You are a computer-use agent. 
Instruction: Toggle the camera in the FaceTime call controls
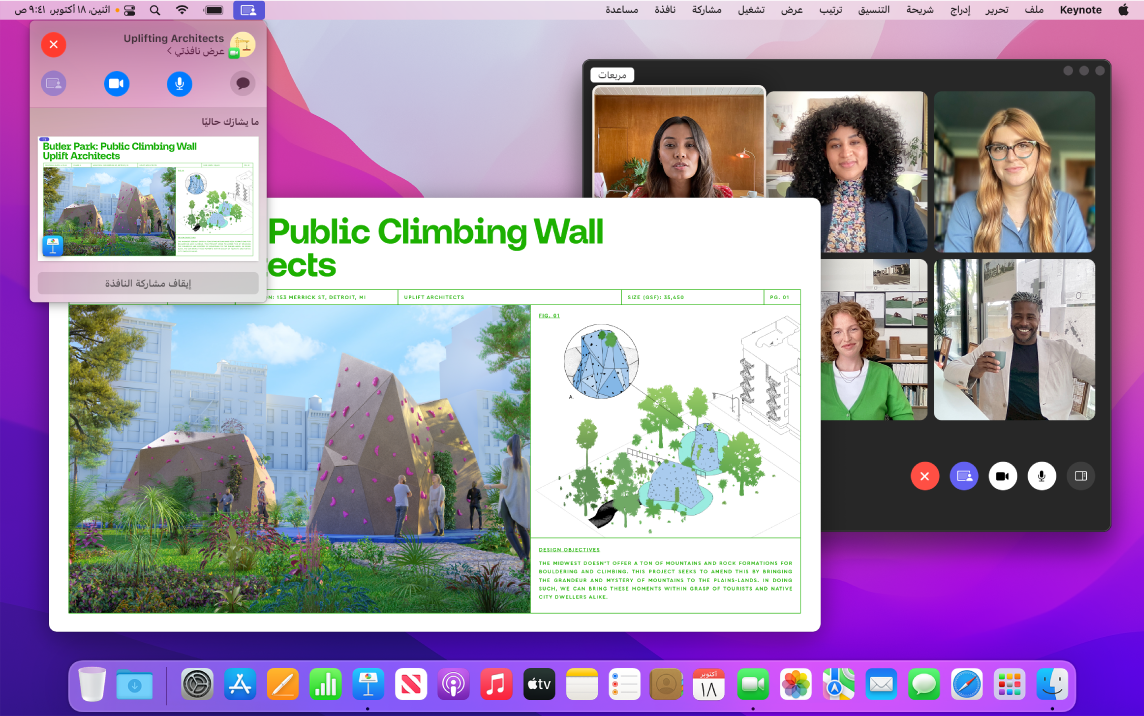point(1003,477)
